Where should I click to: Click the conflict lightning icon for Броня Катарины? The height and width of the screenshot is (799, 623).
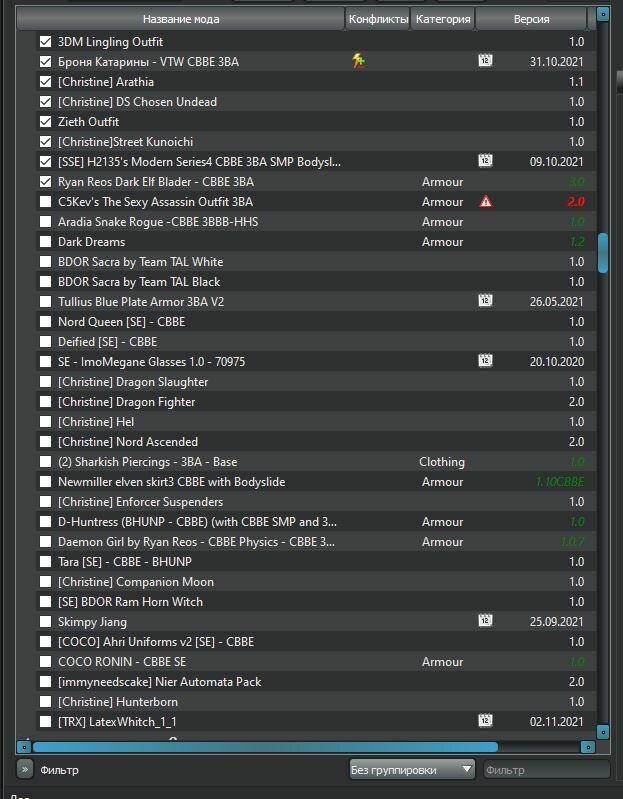(x=359, y=61)
